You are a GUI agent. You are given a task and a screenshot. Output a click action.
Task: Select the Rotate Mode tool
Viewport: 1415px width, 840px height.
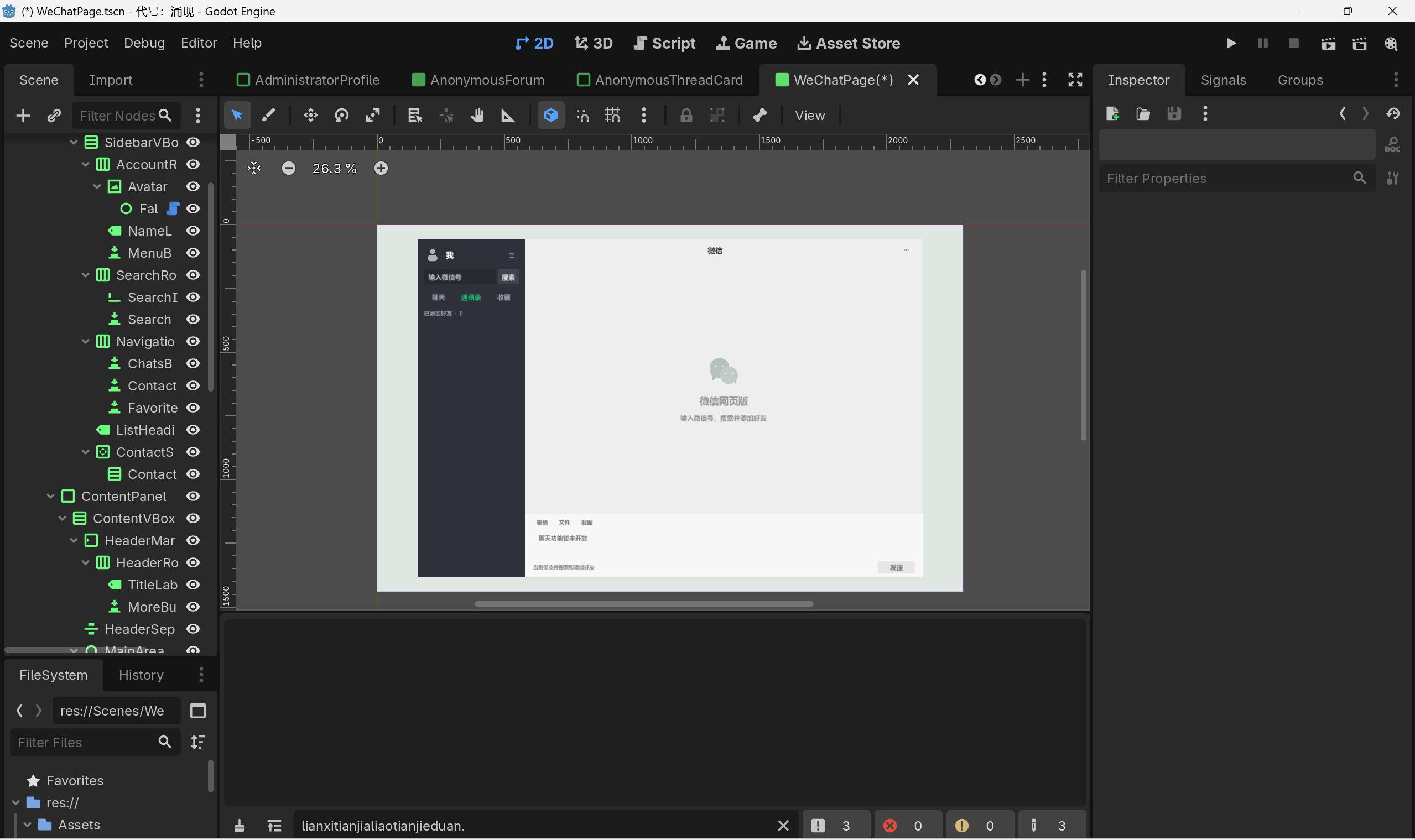point(341,116)
